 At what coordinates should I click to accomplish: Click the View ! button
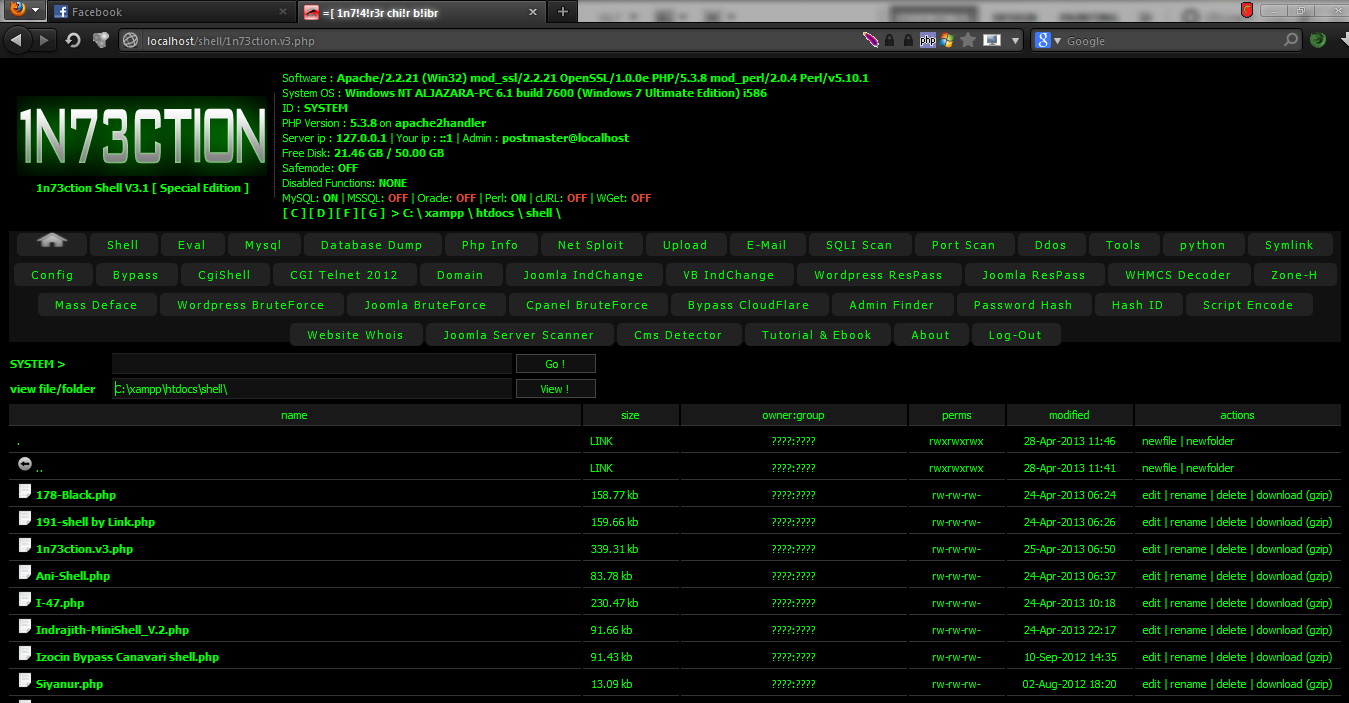(x=555, y=388)
